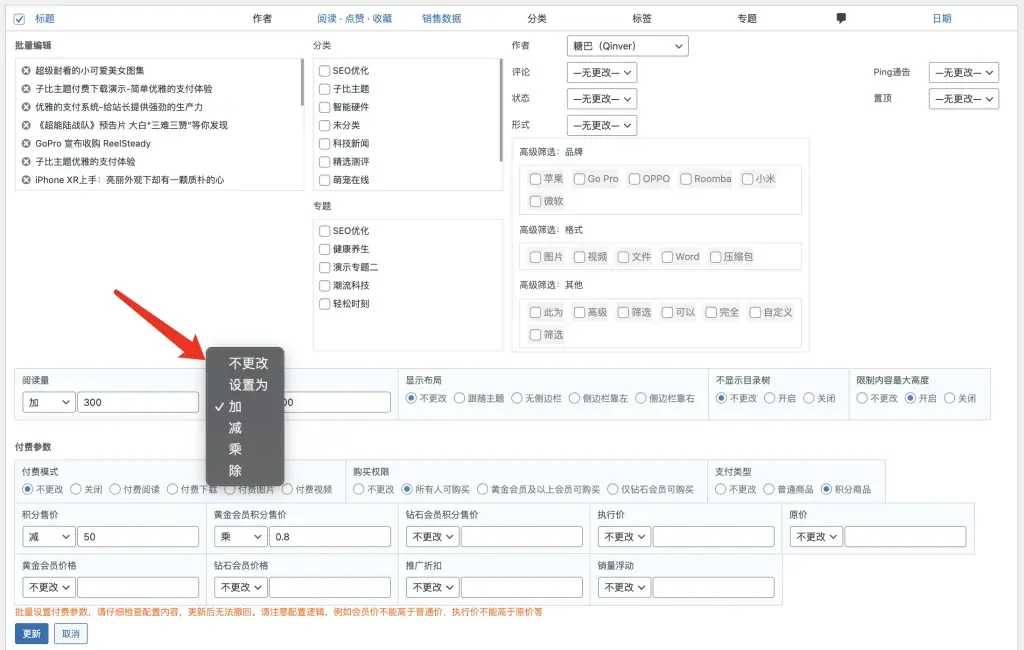Sort by 阅读 · 点赞 · 收藏 column
The height and width of the screenshot is (650, 1024).
click(x=355, y=19)
